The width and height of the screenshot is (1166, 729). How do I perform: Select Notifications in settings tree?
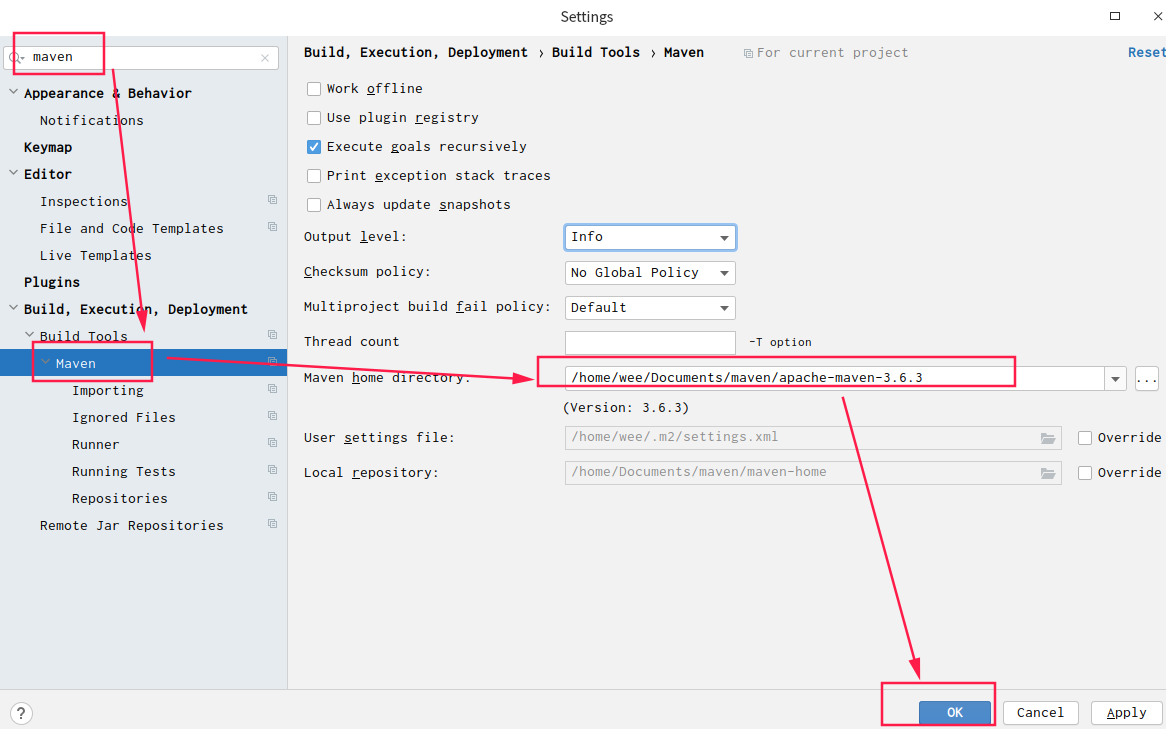coord(91,121)
